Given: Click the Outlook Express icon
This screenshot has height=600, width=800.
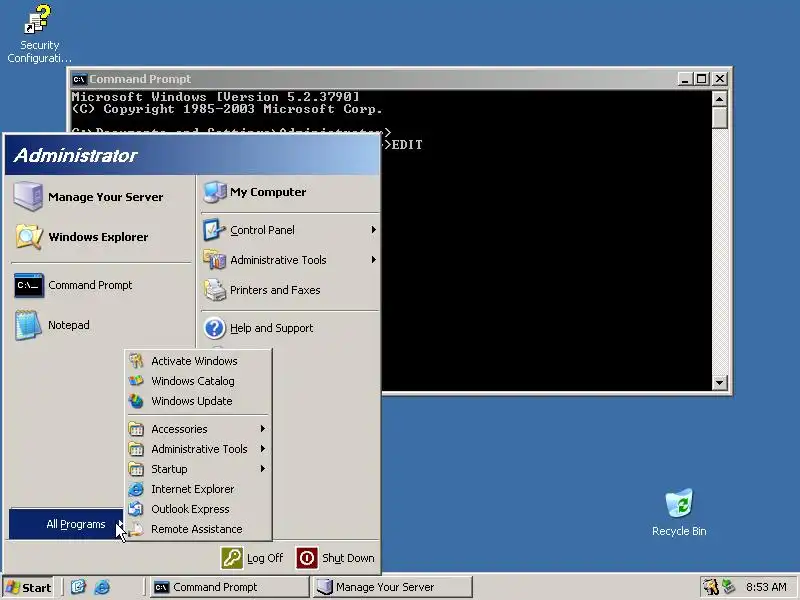Looking at the screenshot, I should click(x=136, y=509).
